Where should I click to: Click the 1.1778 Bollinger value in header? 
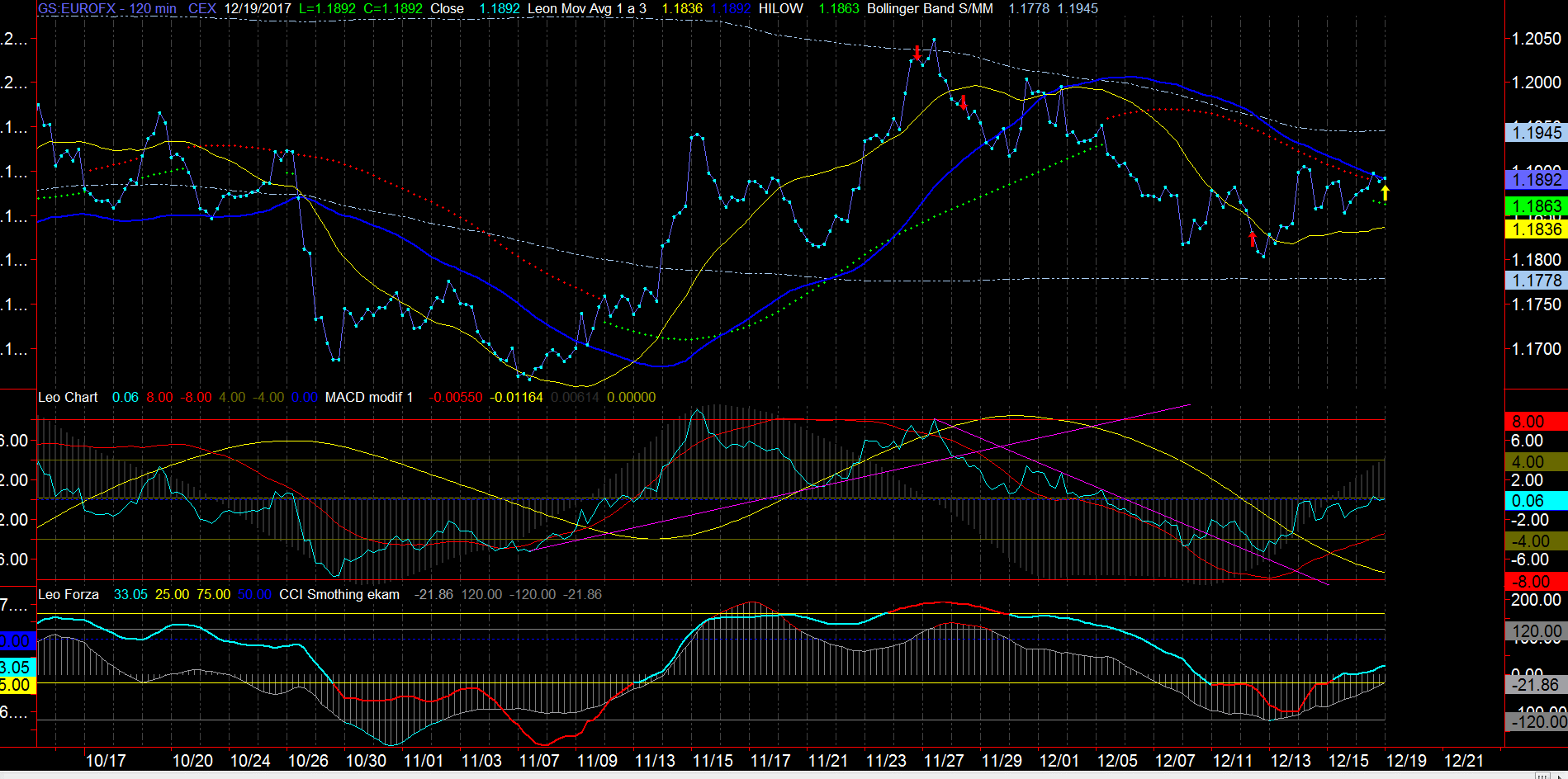point(1029,8)
